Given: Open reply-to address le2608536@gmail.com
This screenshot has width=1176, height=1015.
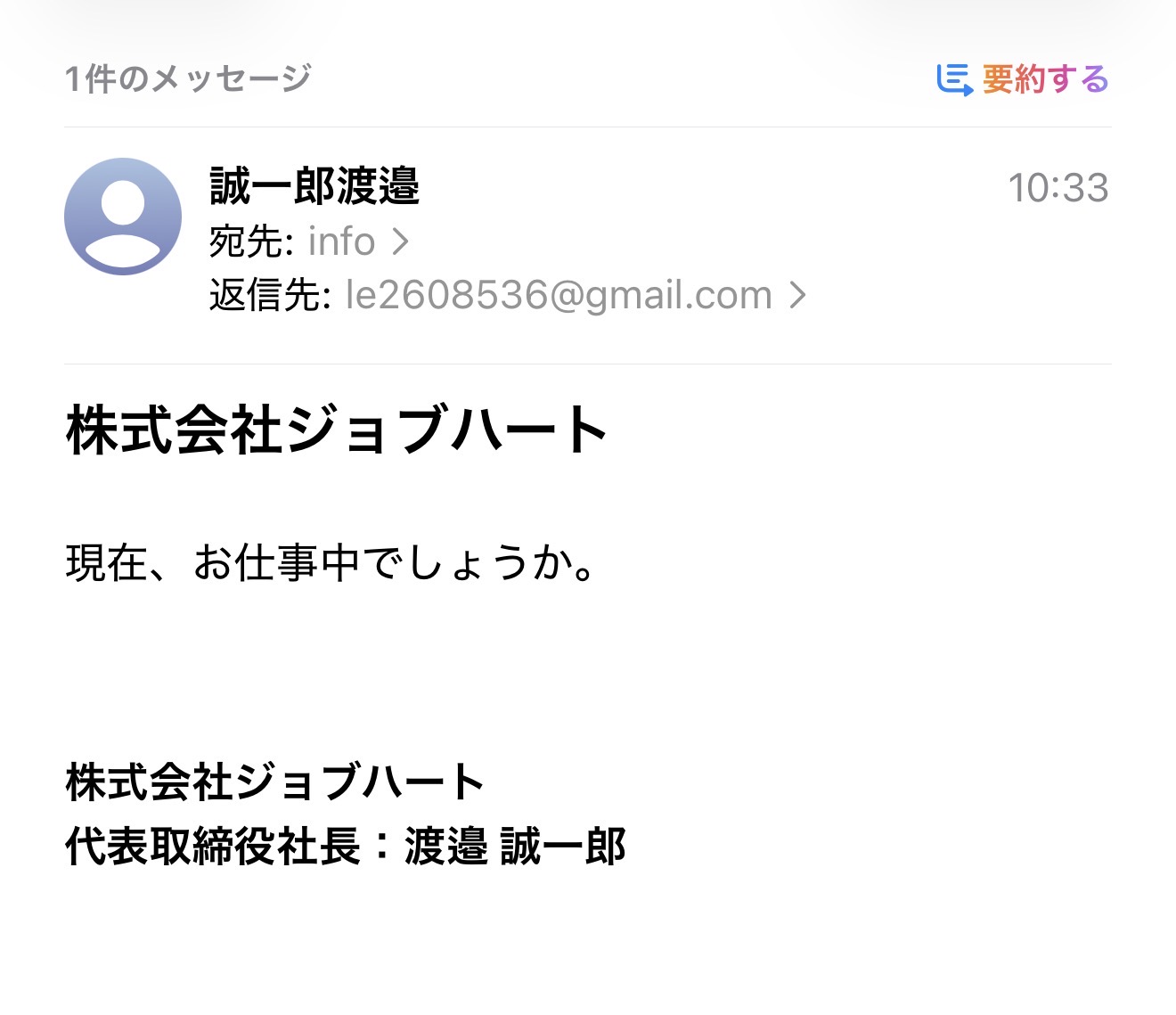Looking at the screenshot, I should pos(558,295).
